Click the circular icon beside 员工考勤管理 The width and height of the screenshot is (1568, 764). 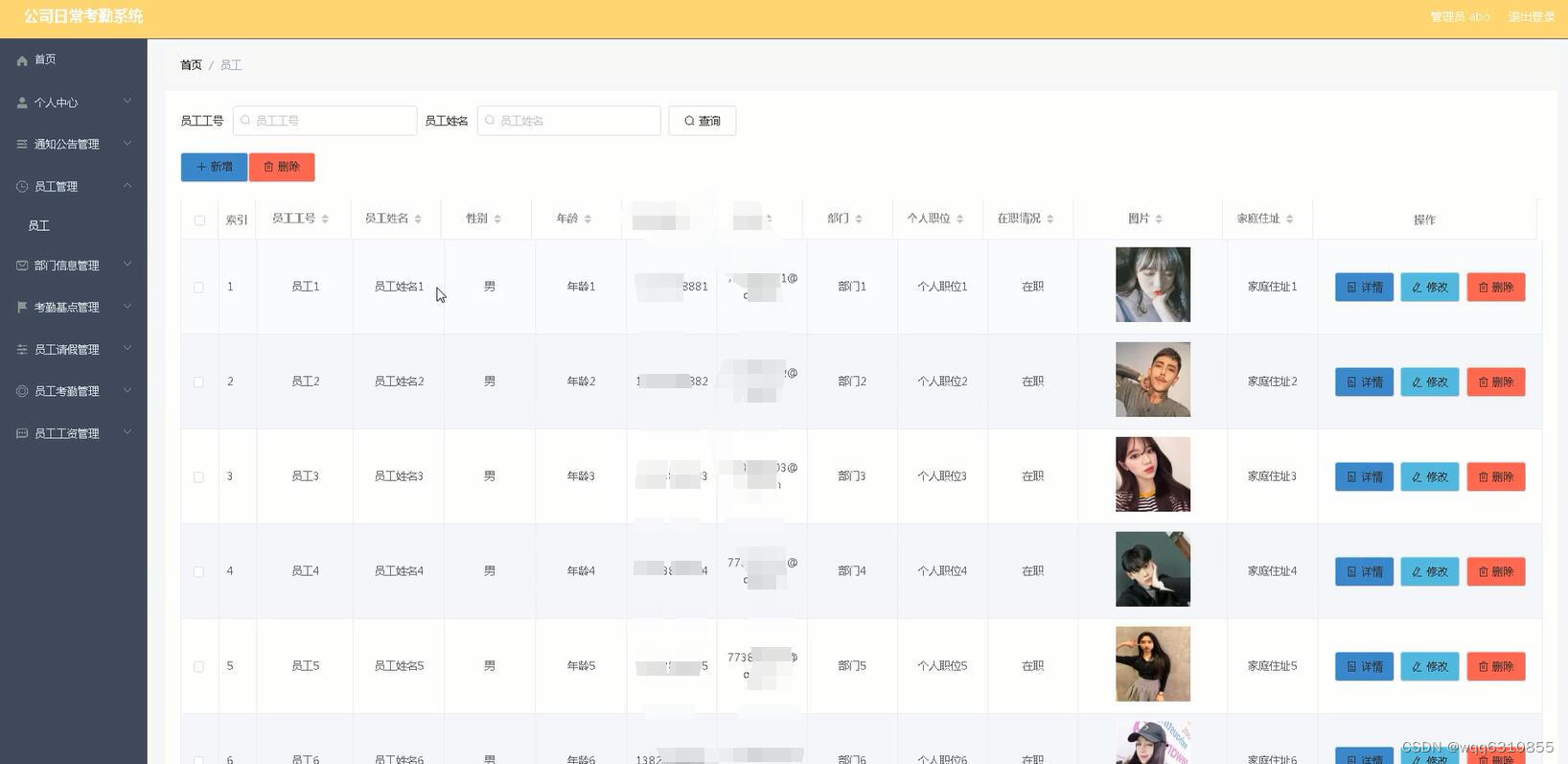coord(22,391)
